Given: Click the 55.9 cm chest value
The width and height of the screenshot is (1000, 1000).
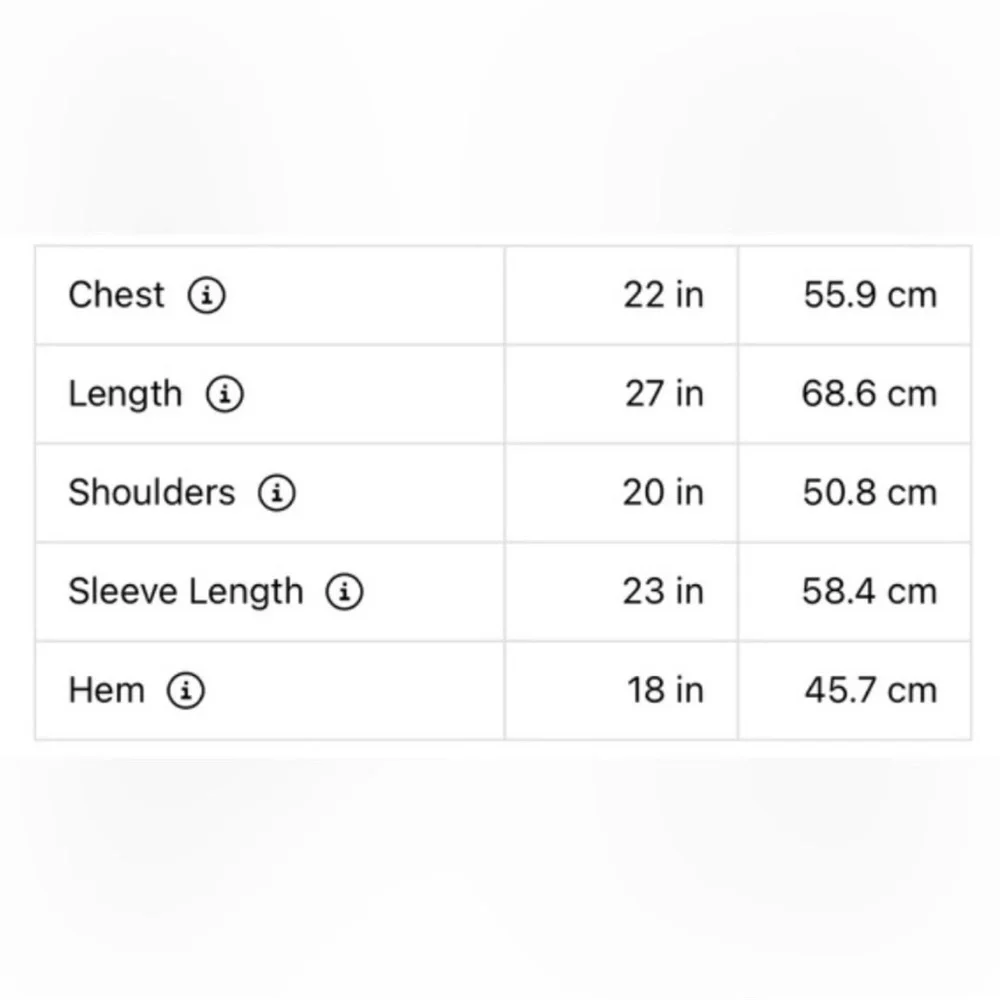Looking at the screenshot, I should point(870,295).
